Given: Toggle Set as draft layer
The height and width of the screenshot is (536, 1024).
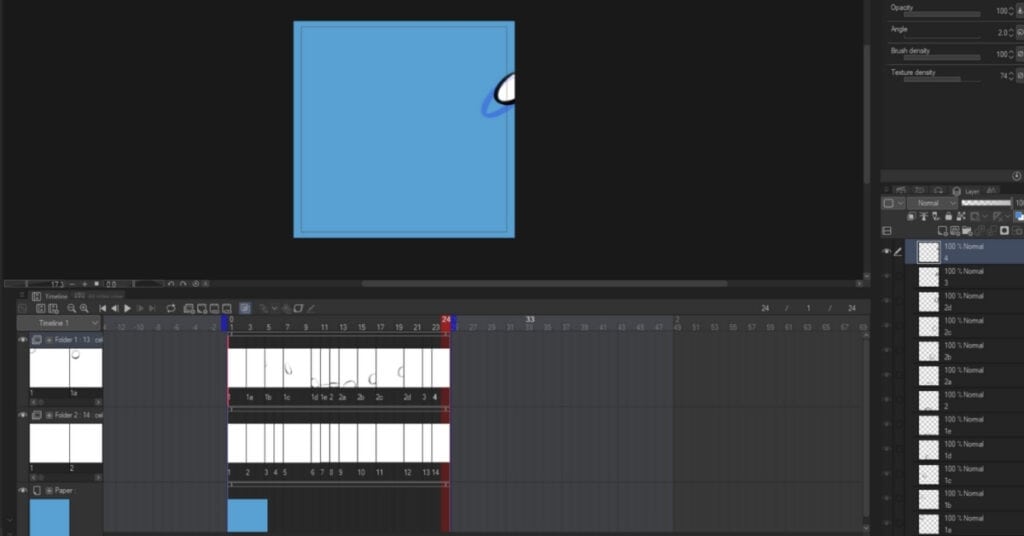Looking at the screenshot, I should pos(936,216).
